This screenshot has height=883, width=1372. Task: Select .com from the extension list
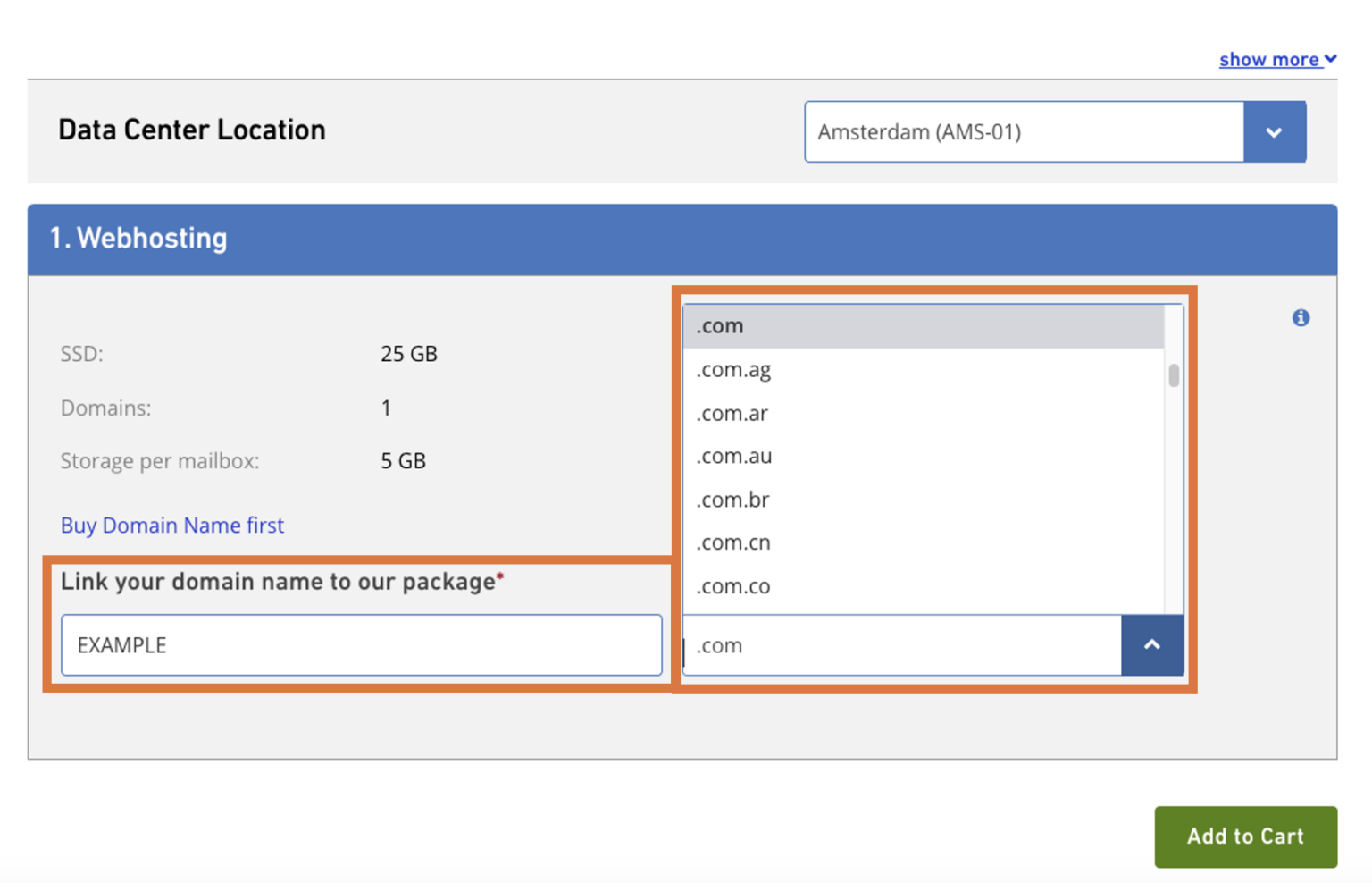[924, 326]
